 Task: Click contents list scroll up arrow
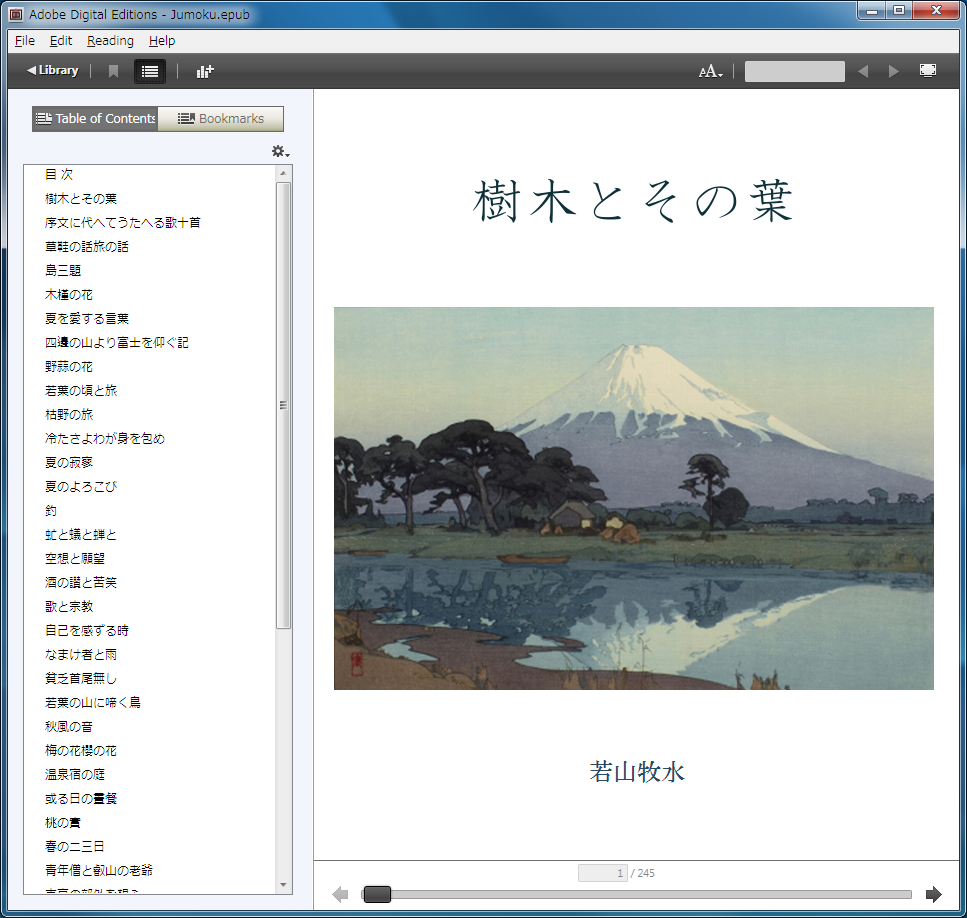pyautogui.click(x=283, y=173)
